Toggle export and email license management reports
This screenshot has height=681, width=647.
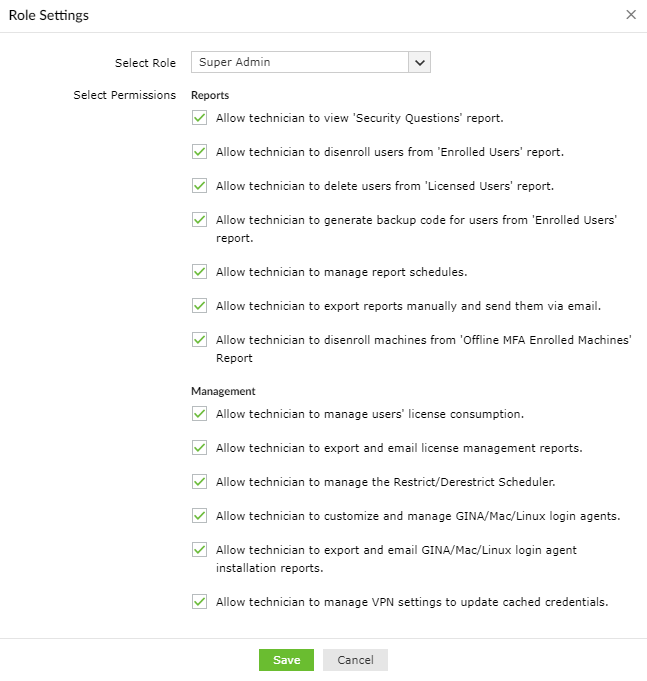pos(199,447)
